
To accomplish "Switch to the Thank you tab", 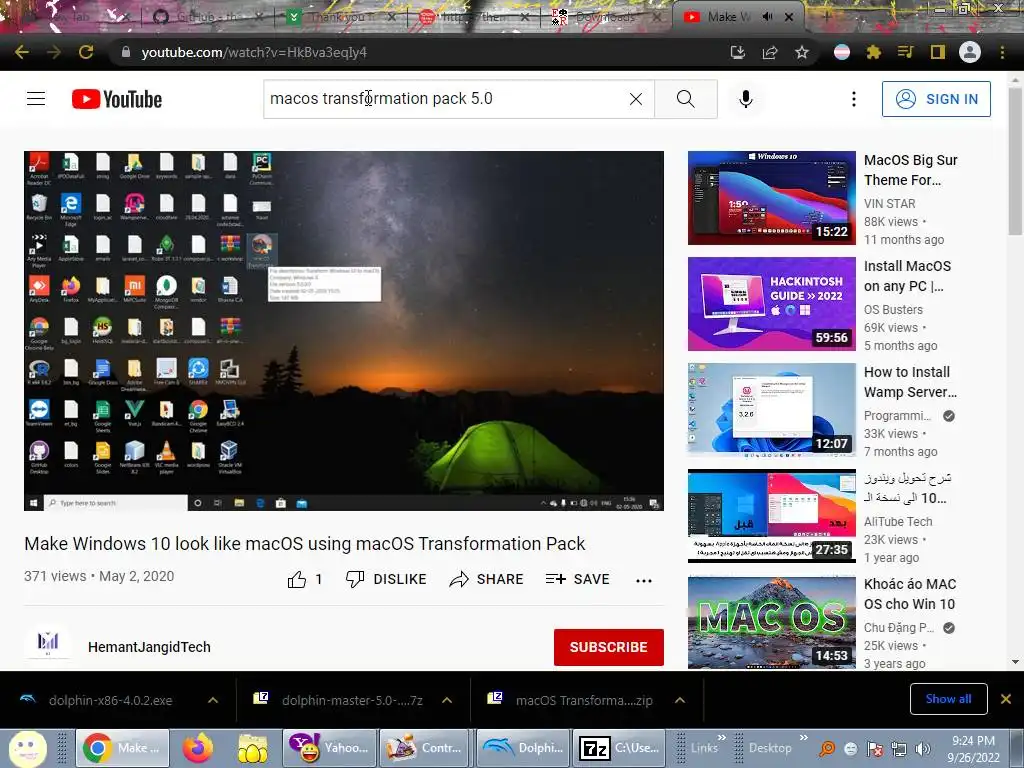I will pyautogui.click(x=340, y=16).
